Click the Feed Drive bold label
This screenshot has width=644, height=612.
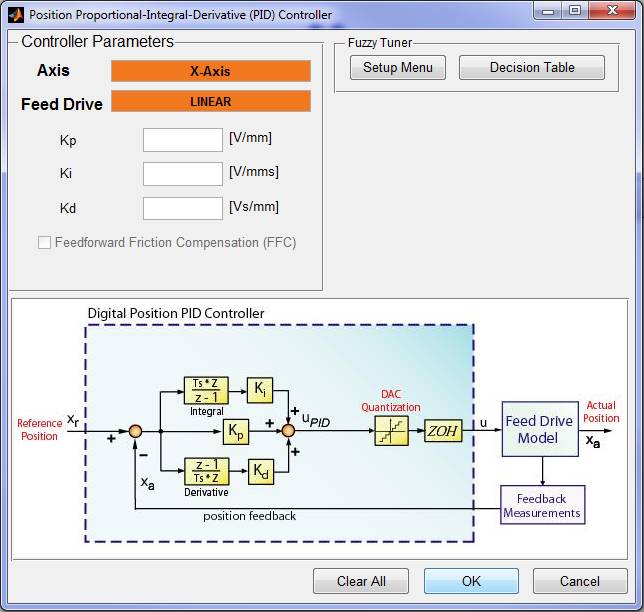[x=62, y=104]
